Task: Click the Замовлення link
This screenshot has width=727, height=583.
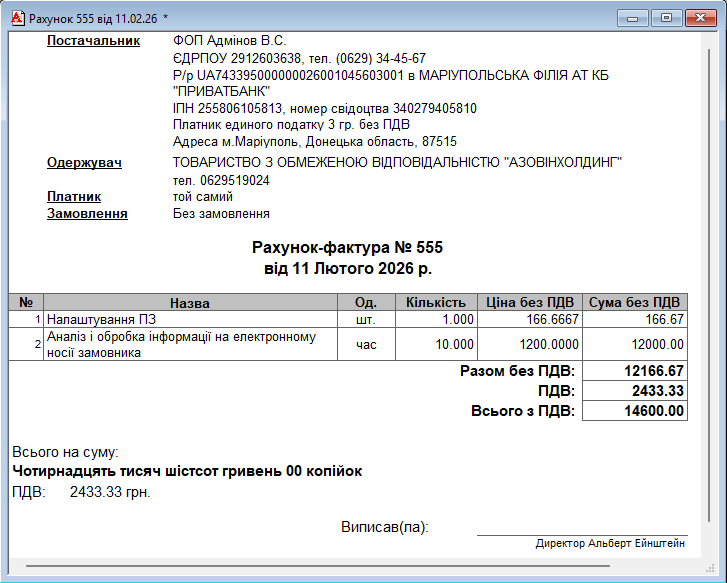Action: point(87,214)
